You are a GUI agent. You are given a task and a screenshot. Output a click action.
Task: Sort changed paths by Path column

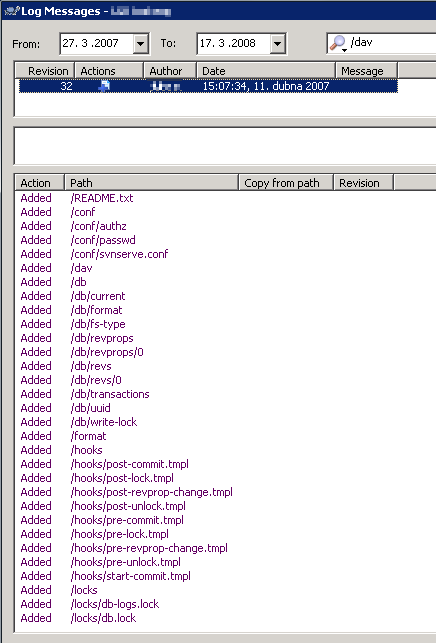[151, 183]
